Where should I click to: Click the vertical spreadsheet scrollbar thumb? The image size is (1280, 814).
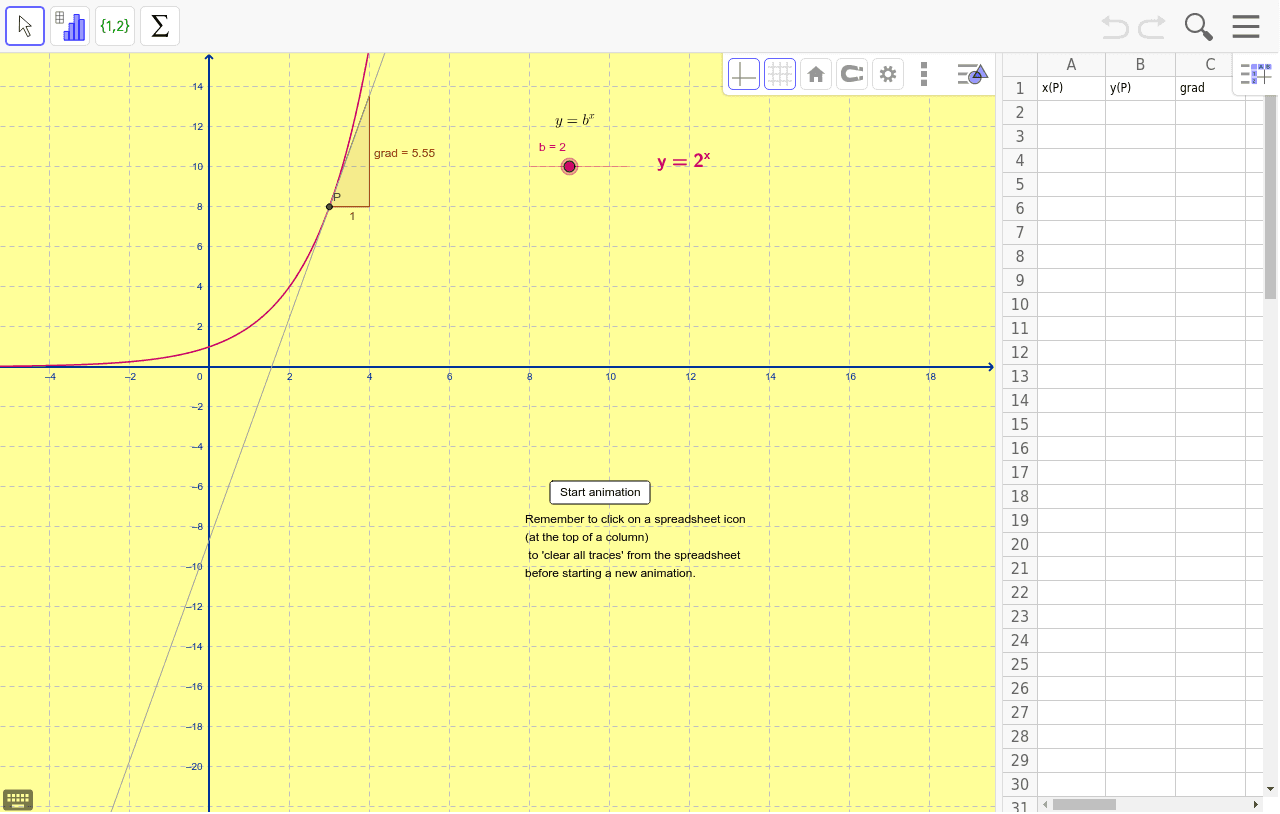click(x=1271, y=197)
